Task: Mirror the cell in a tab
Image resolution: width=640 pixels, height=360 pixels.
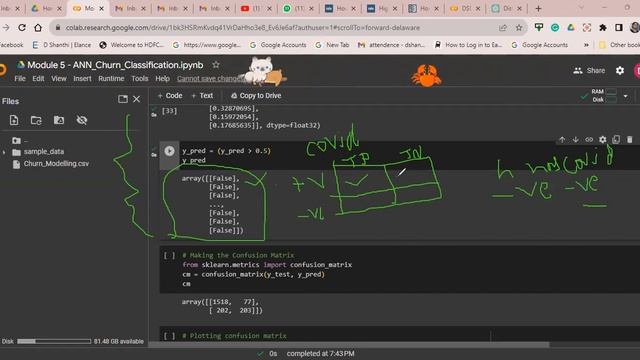Action: [x=616, y=140]
